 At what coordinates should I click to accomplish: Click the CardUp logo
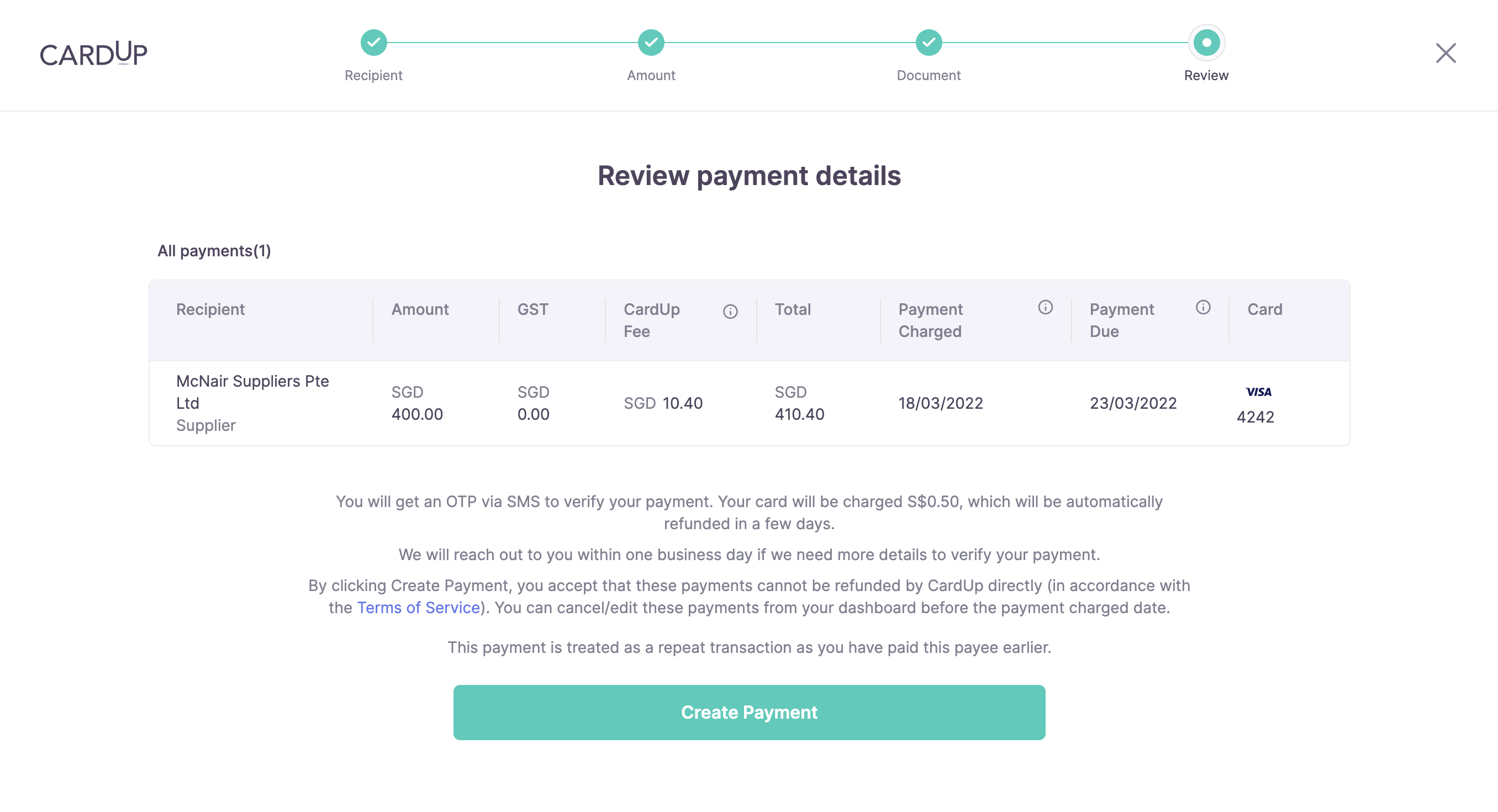tap(94, 54)
